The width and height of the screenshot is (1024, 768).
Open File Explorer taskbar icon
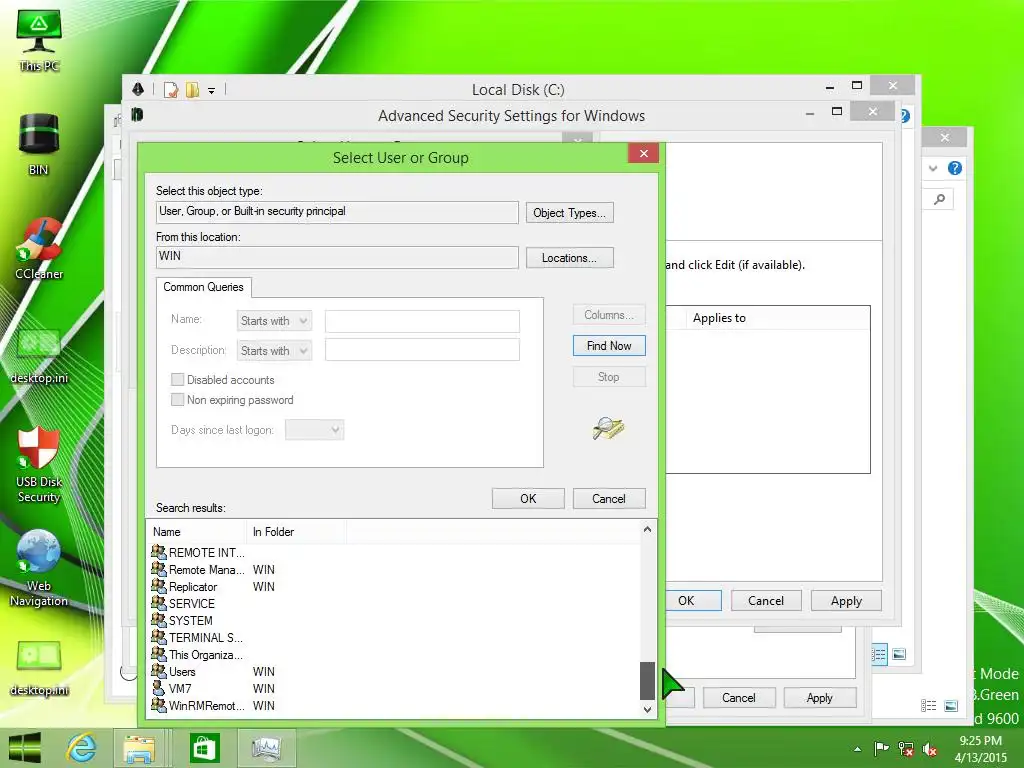[x=139, y=748]
